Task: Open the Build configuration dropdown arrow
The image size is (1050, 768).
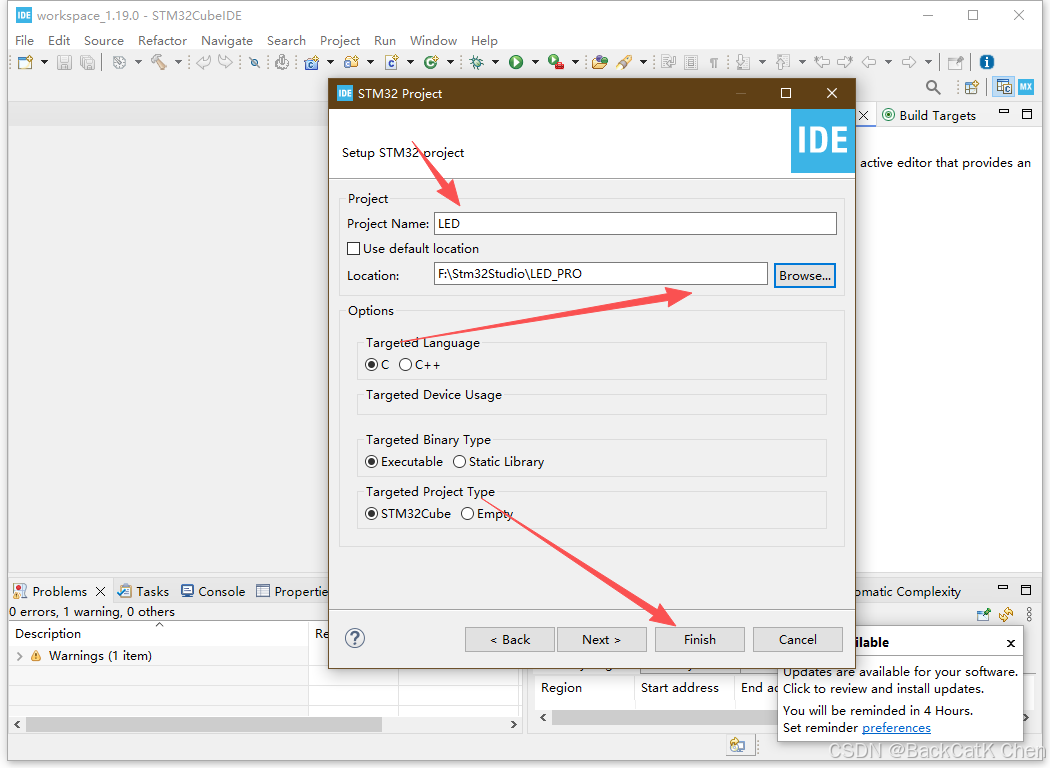Action: point(138,62)
